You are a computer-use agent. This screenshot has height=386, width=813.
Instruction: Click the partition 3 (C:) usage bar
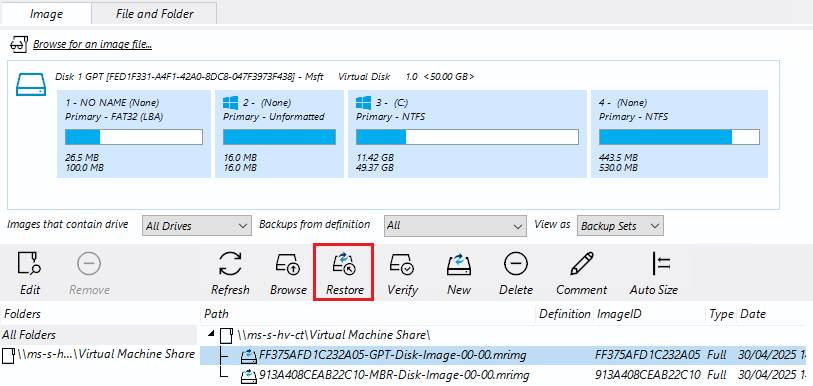click(x=467, y=137)
